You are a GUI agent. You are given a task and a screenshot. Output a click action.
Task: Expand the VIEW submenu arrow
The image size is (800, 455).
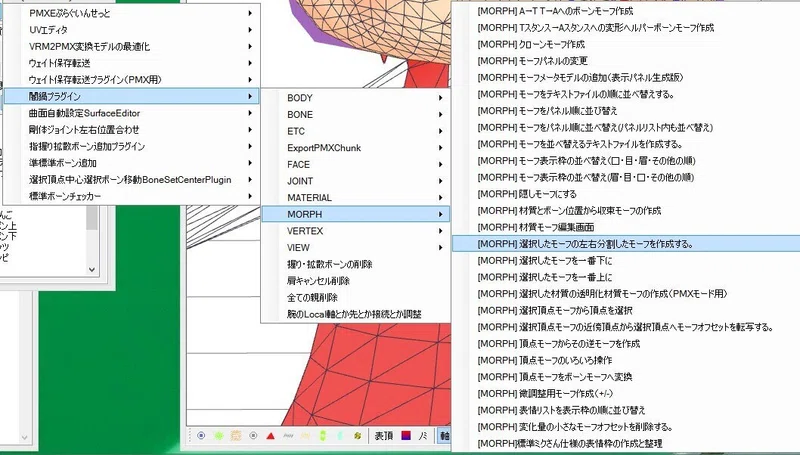coord(440,247)
